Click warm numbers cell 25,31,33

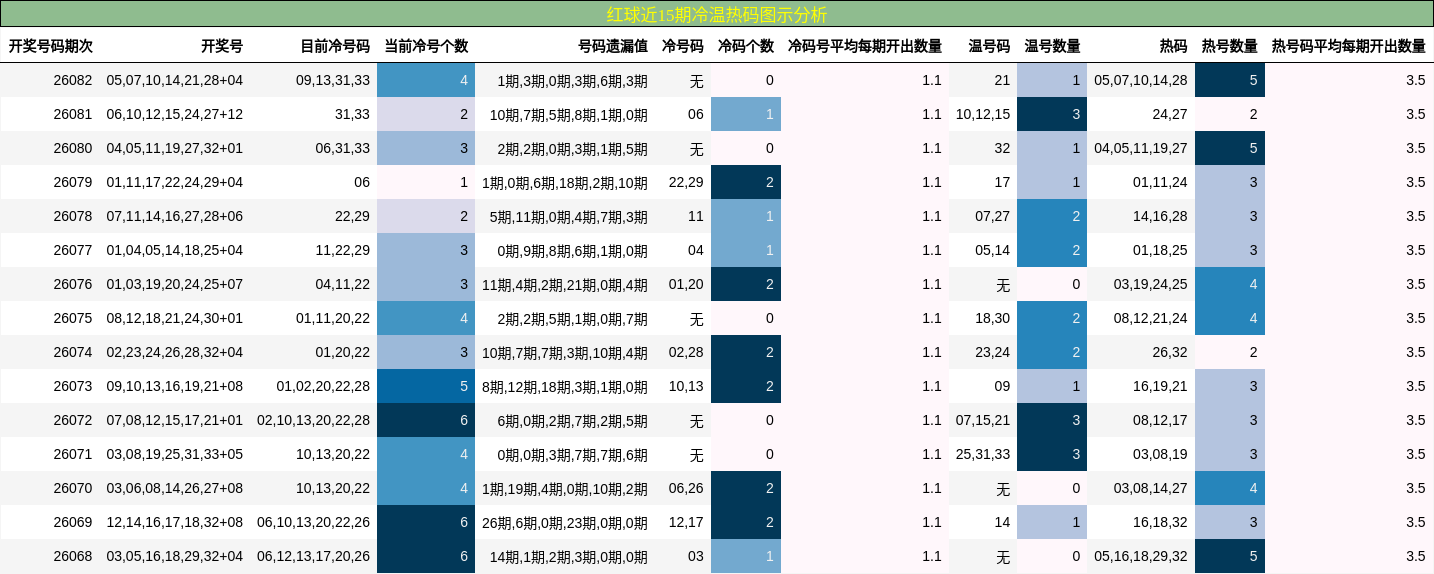983,454
